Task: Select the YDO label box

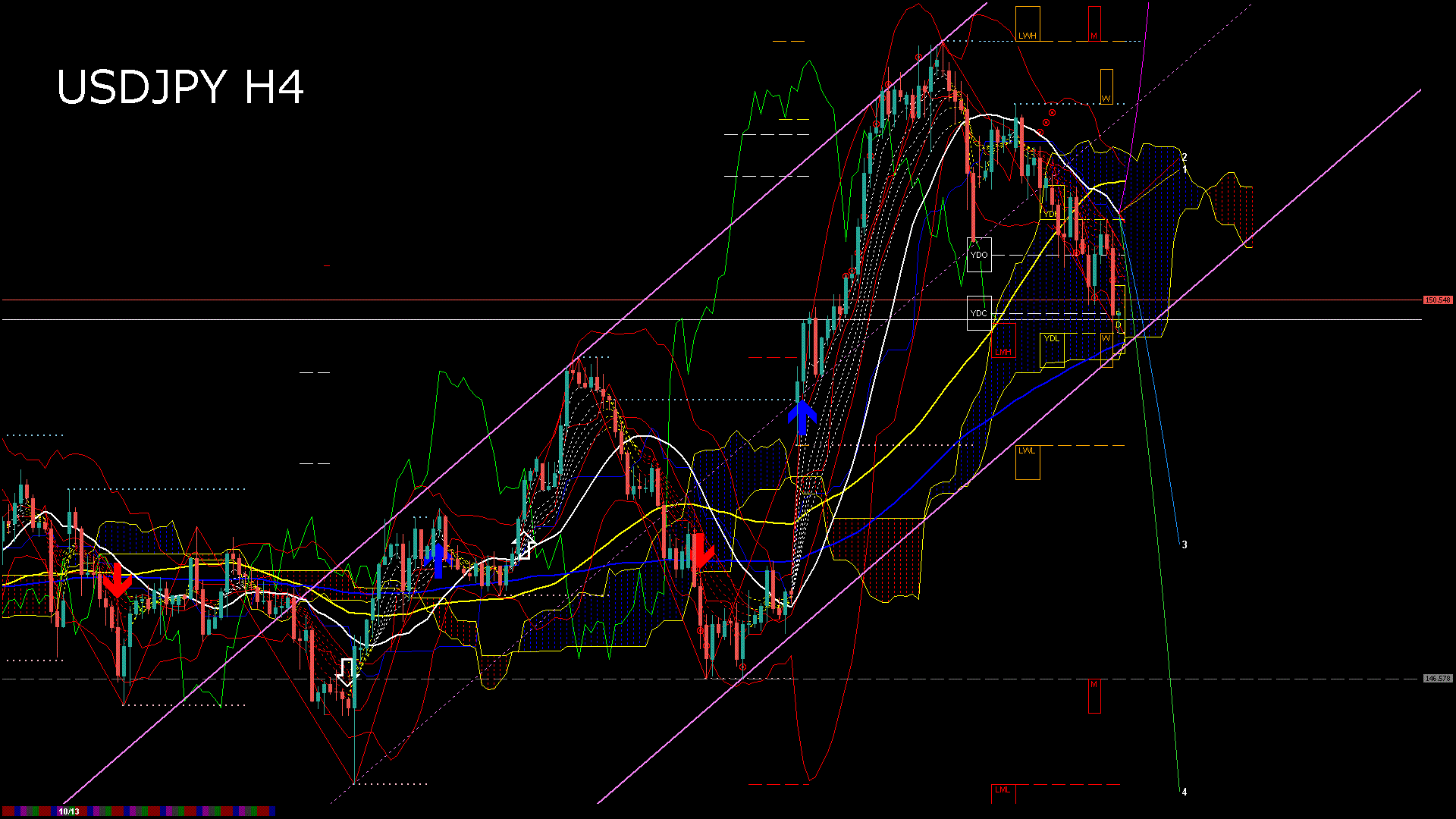Action: click(979, 255)
